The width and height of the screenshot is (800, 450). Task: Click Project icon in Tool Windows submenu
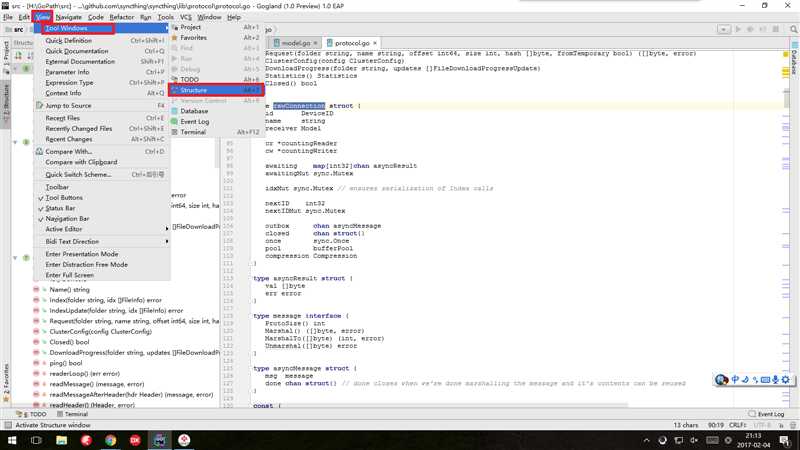pyautogui.click(x=174, y=27)
